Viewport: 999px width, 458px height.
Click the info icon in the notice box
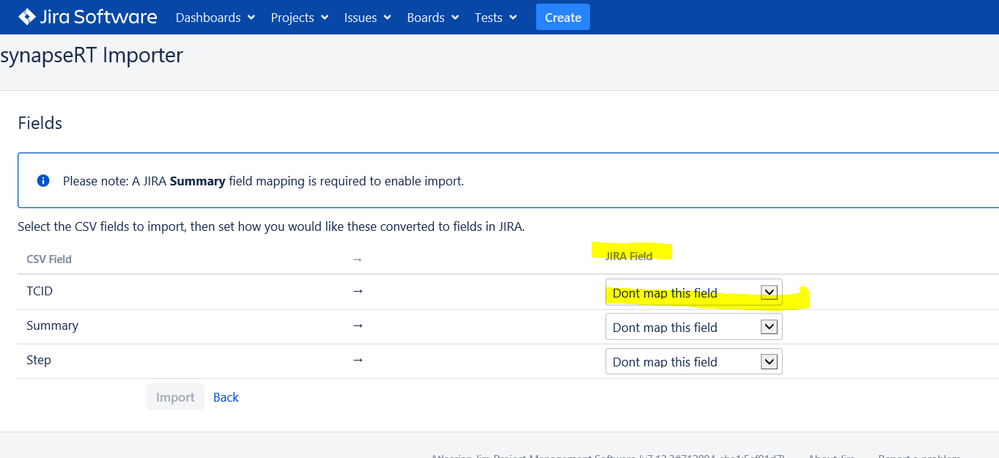43,181
